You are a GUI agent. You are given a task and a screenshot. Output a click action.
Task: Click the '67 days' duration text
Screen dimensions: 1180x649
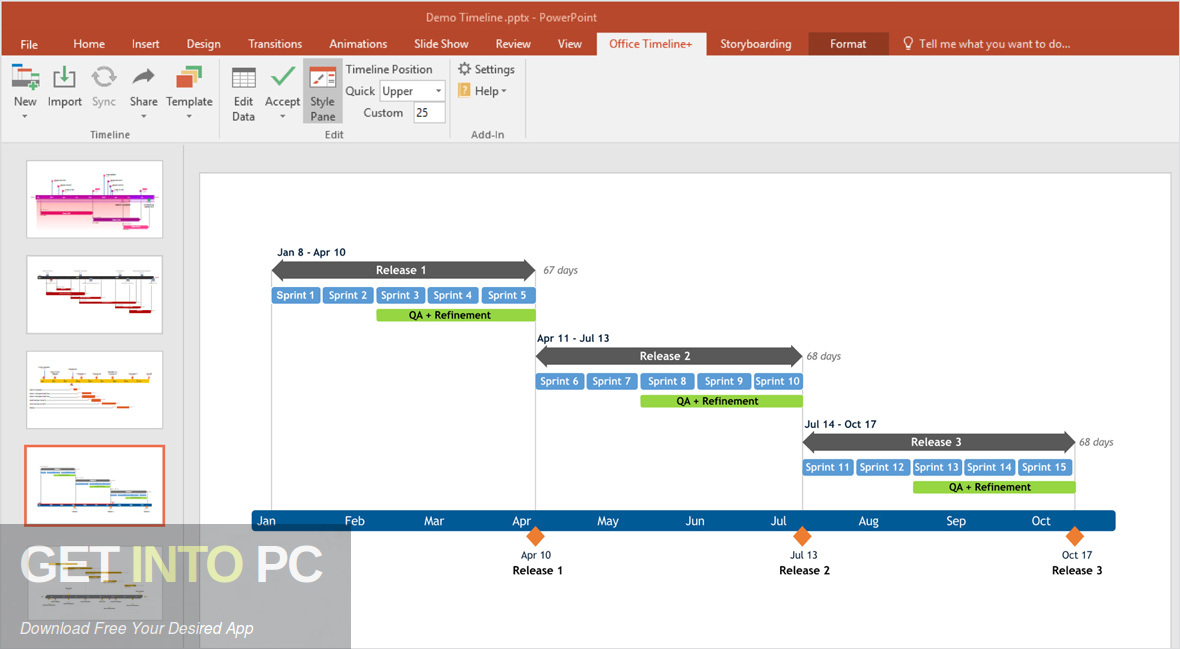[561, 270]
